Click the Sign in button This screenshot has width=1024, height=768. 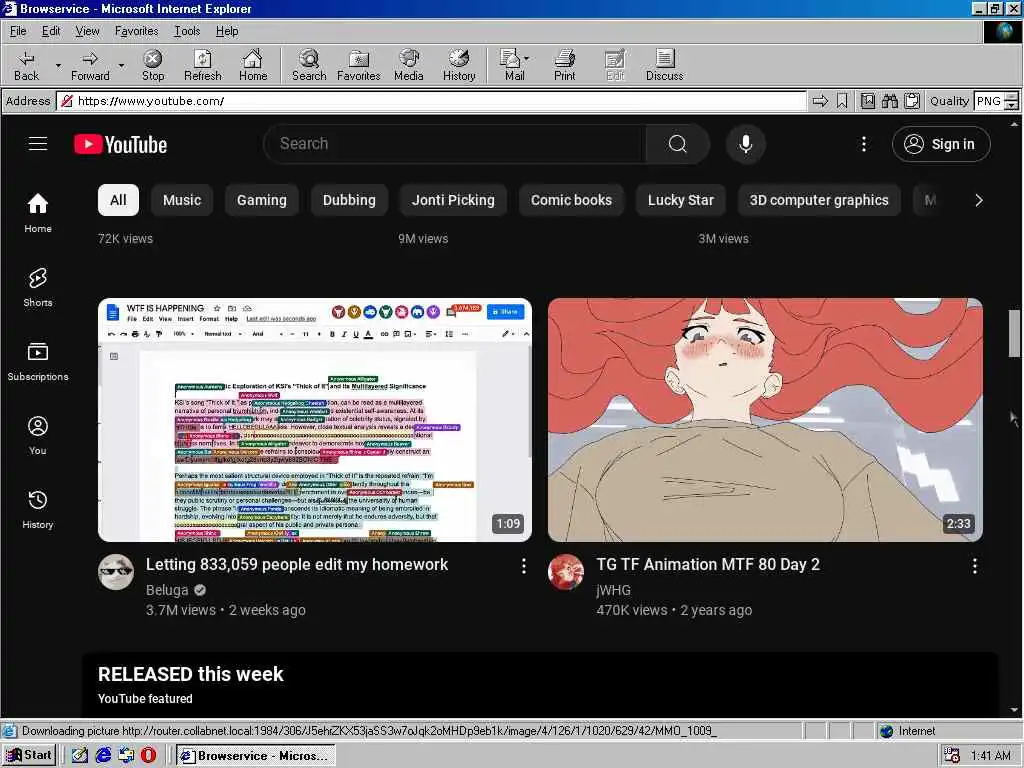click(940, 144)
